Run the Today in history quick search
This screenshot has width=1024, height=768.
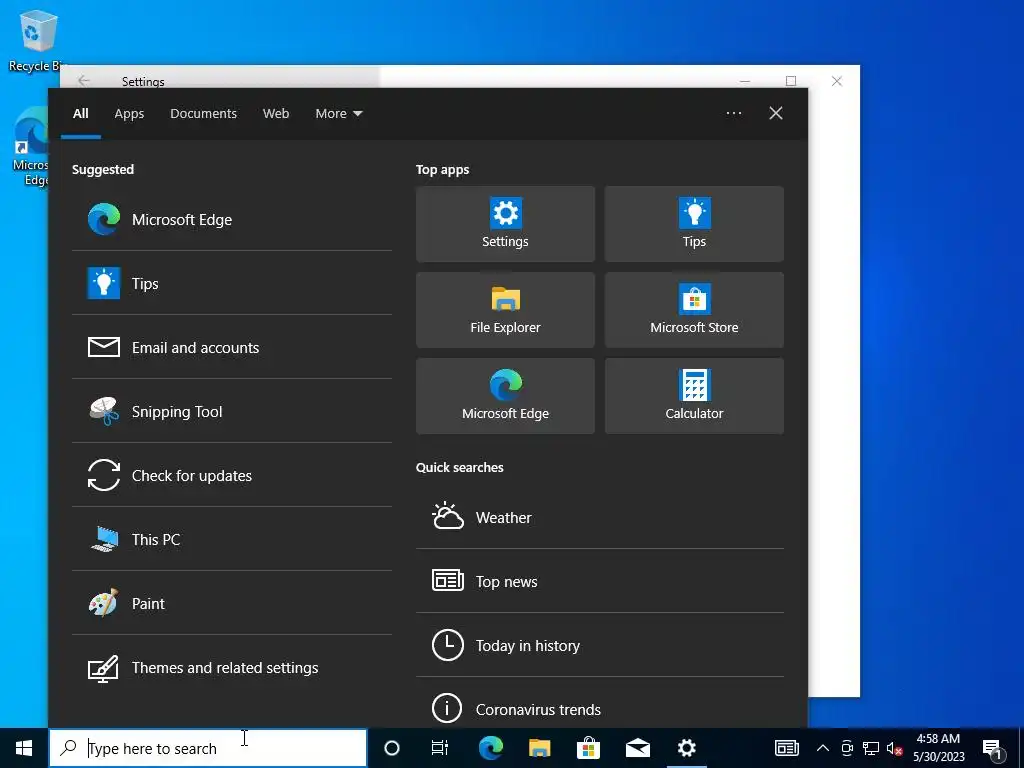pyautogui.click(x=600, y=645)
